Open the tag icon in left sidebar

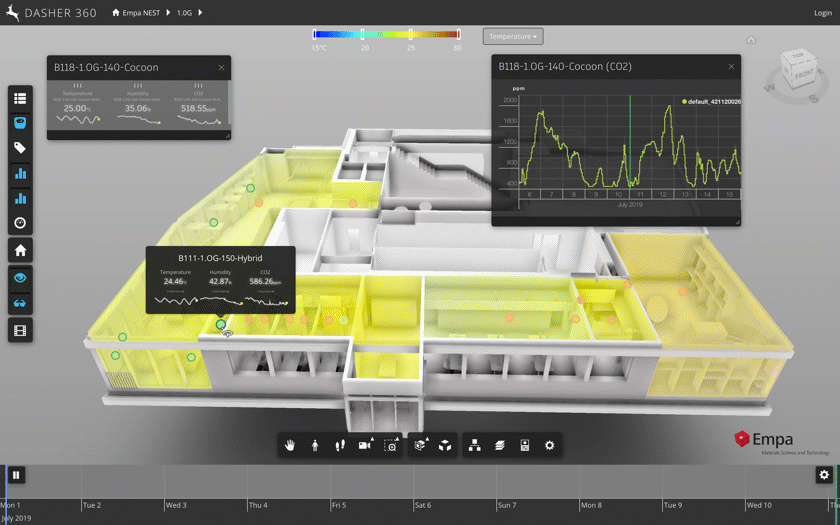[x=20, y=148]
